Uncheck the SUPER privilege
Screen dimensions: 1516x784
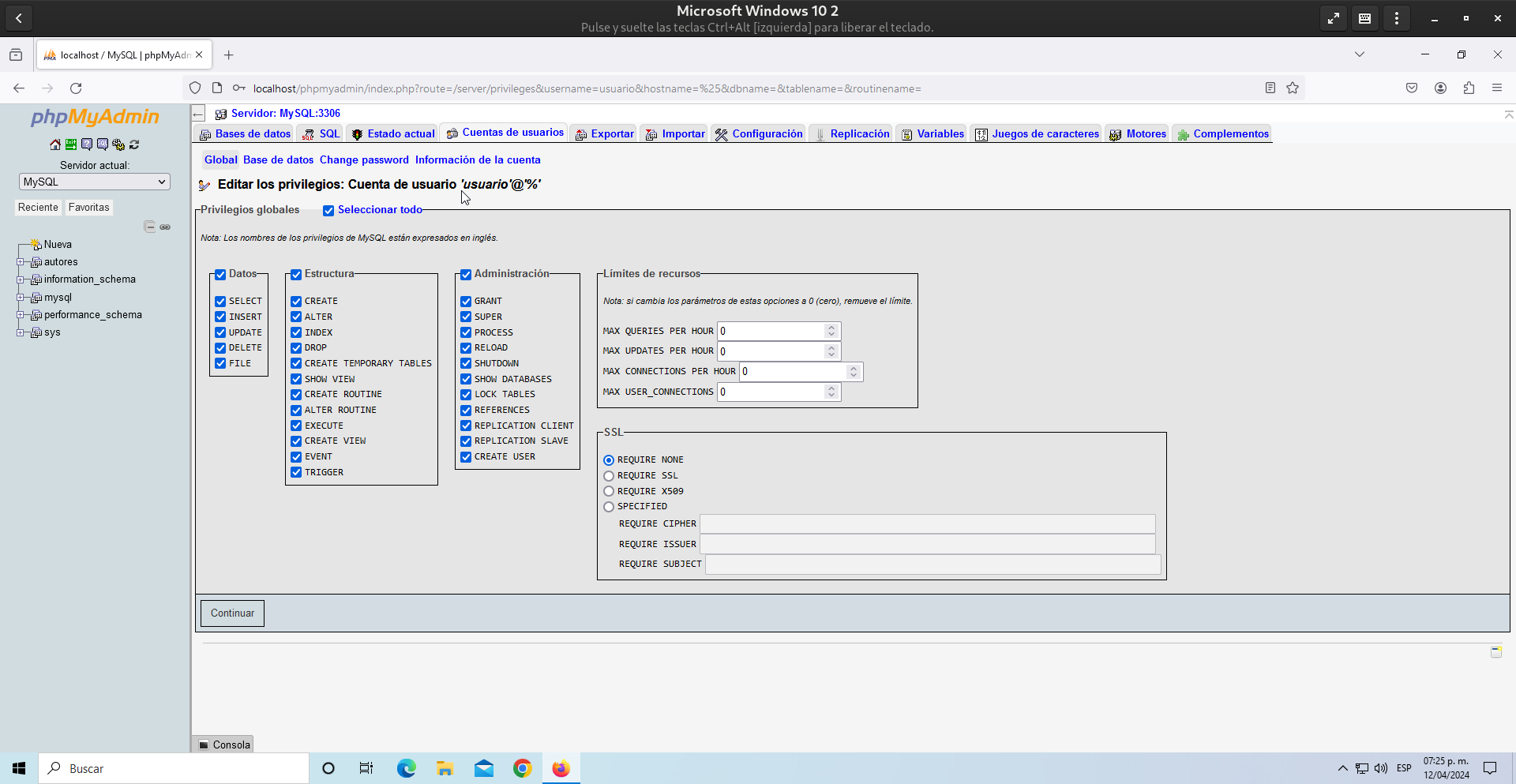[x=466, y=317]
